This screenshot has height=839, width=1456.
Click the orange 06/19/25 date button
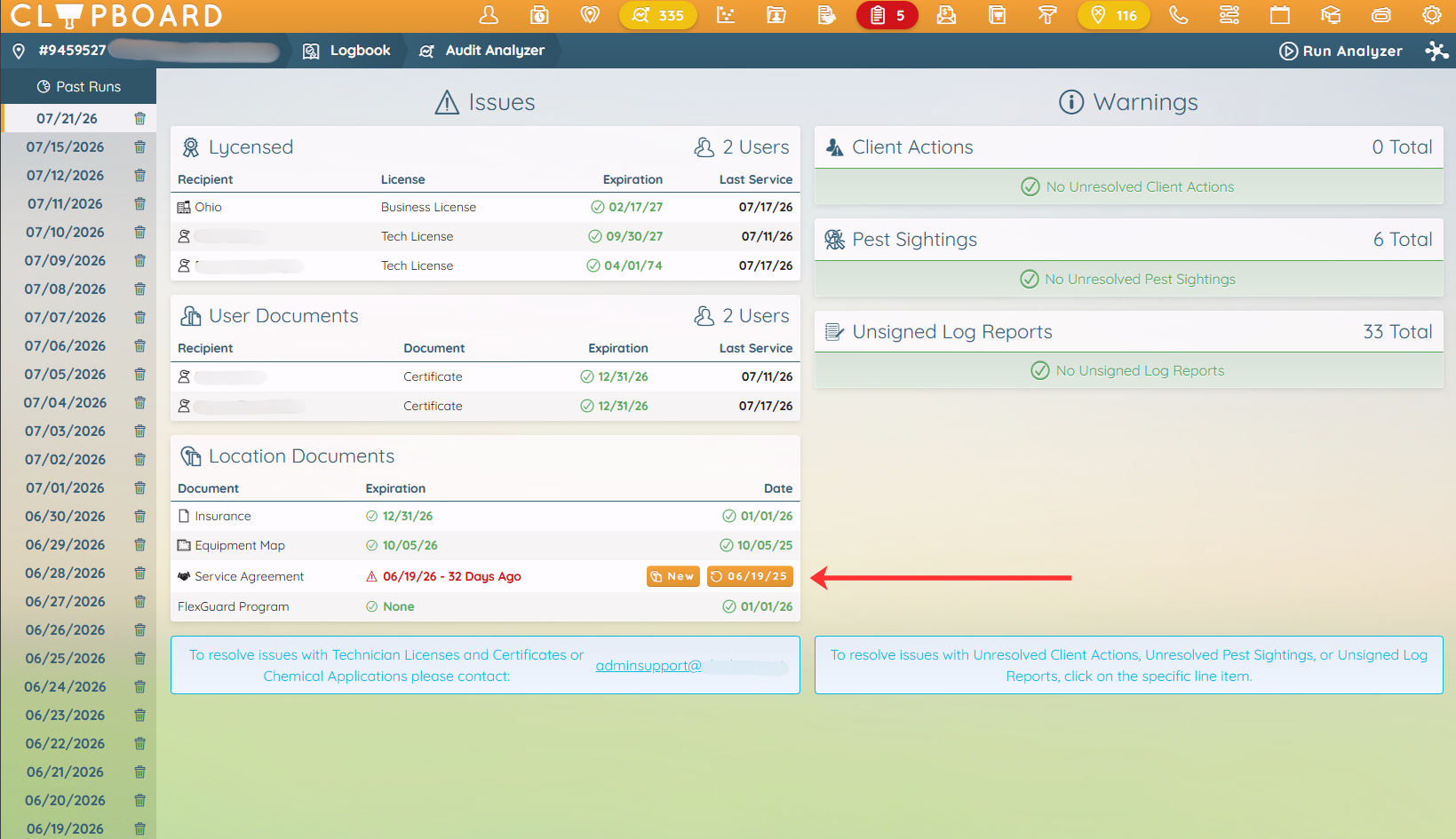point(750,576)
